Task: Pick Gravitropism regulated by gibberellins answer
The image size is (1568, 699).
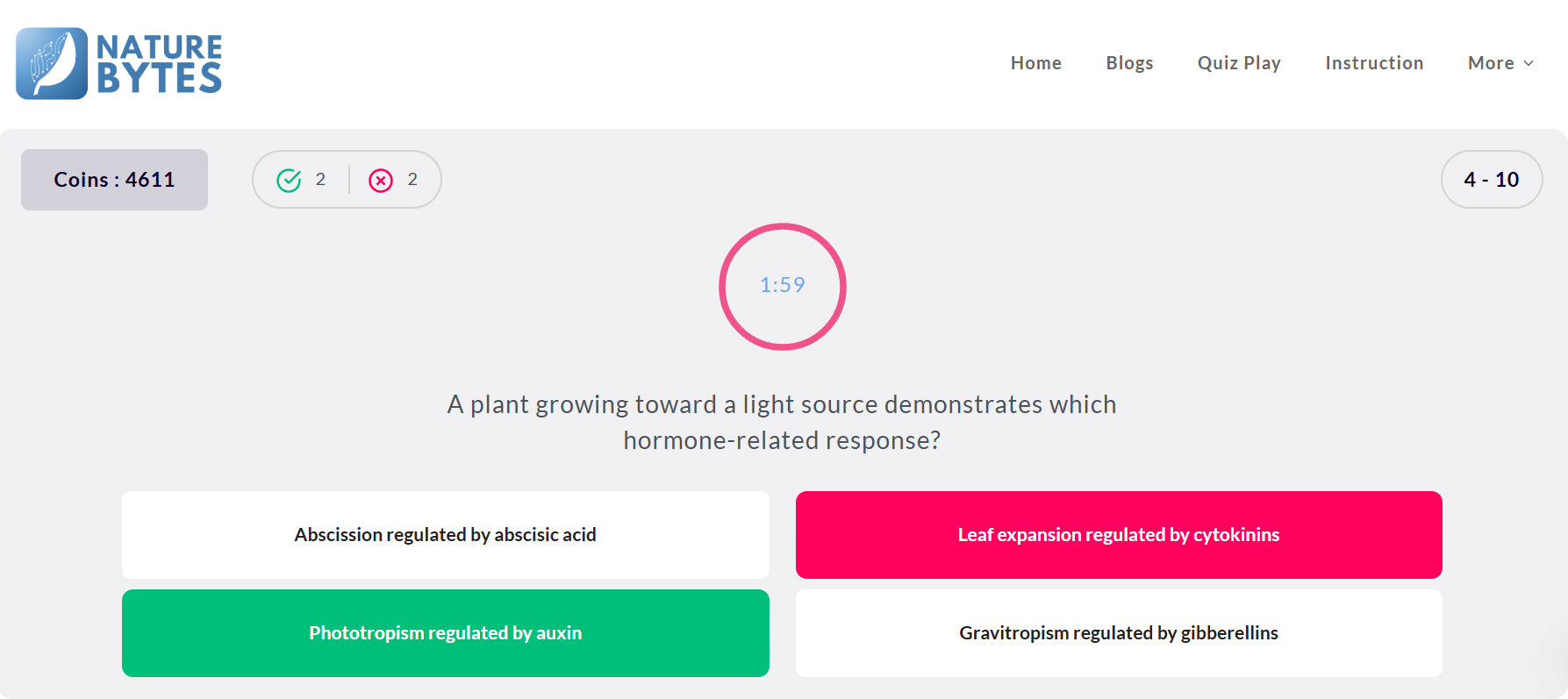Action: (x=1119, y=633)
